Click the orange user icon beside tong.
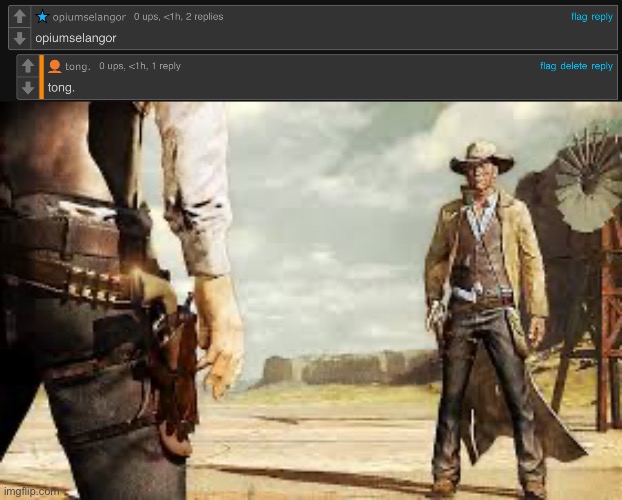The height and width of the screenshot is (500, 622). coord(55,66)
